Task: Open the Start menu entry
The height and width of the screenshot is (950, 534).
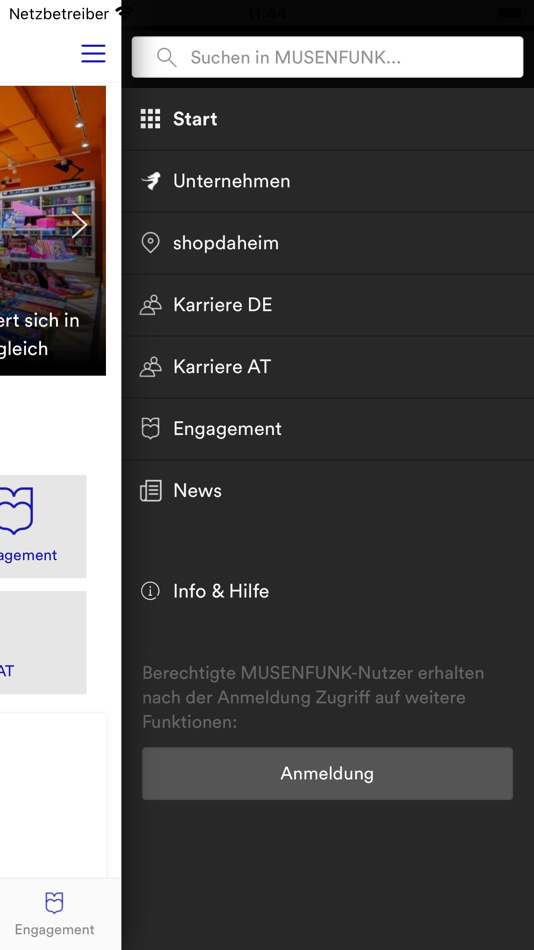Action: (328, 119)
